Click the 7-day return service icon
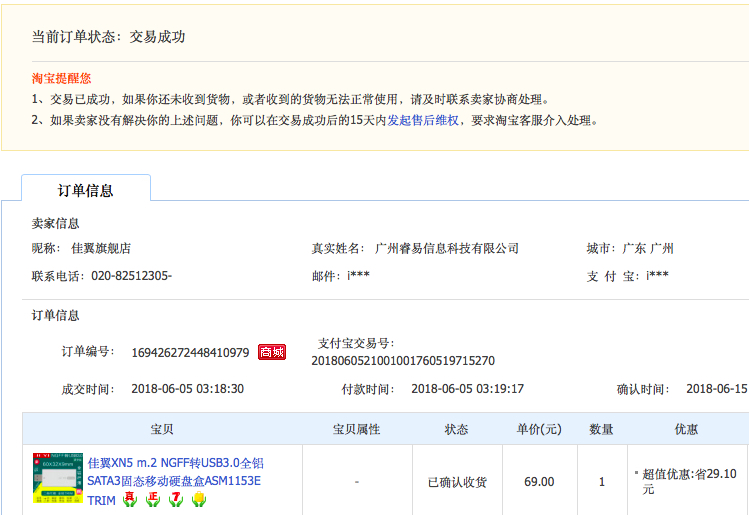This screenshot has height=515, width=749. click(x=176, y=499)
